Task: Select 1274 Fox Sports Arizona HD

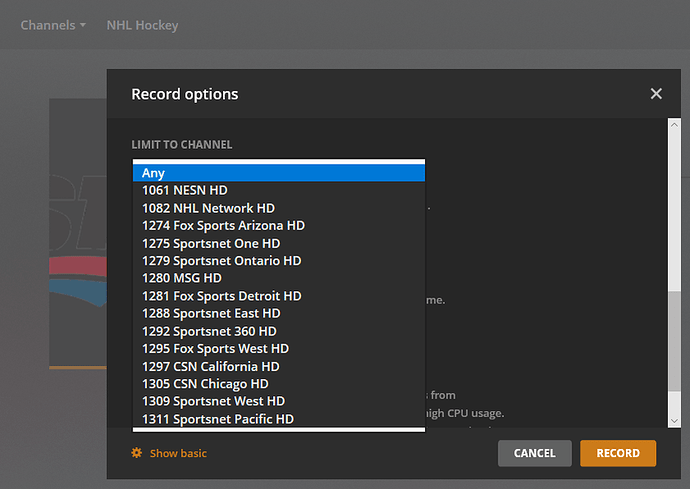Action: click(279, 226)
